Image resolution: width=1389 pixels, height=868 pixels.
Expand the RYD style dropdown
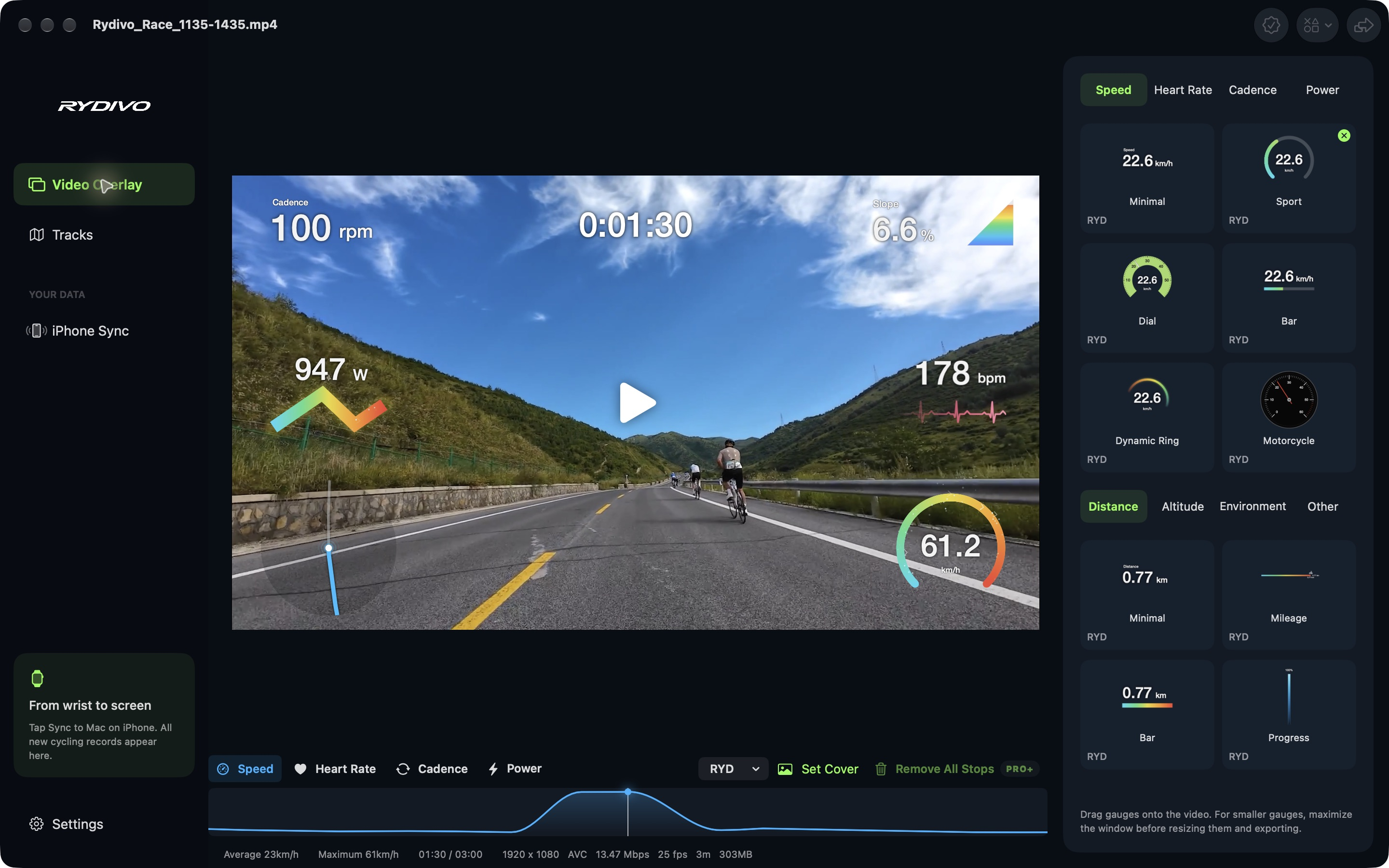coord(733,769)
